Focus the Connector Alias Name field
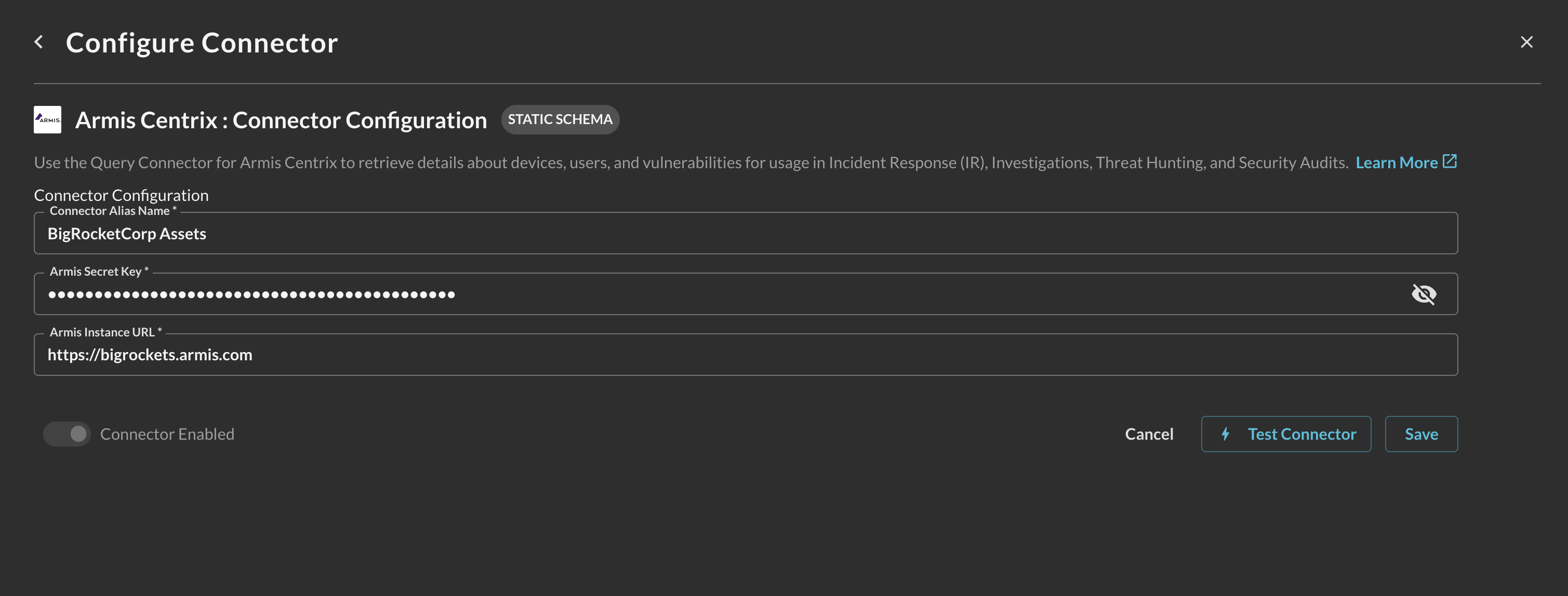The width and height of the screenshot is (1568, 596). 746,233
